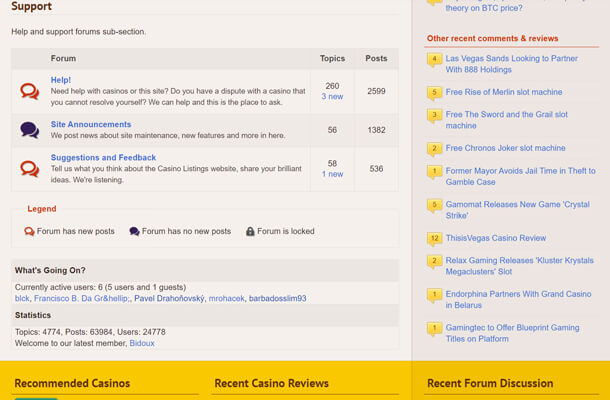Click the comment badge for Relax Gaming article

435,262
